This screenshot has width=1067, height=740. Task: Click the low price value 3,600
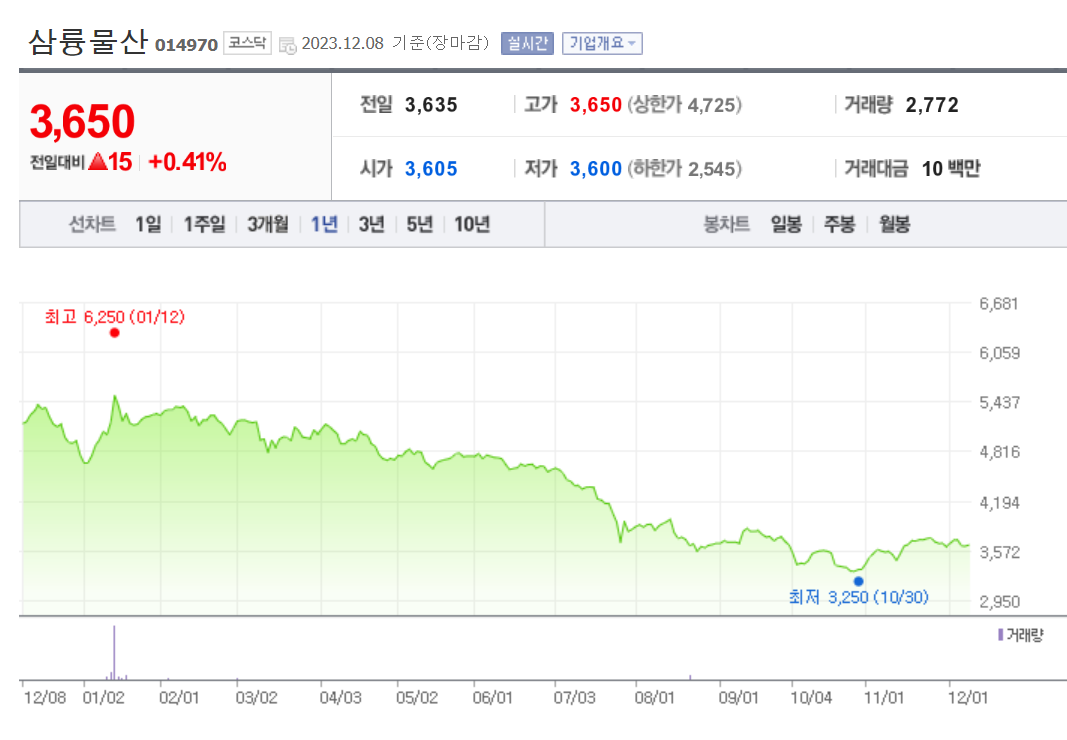tap(595, 169)
